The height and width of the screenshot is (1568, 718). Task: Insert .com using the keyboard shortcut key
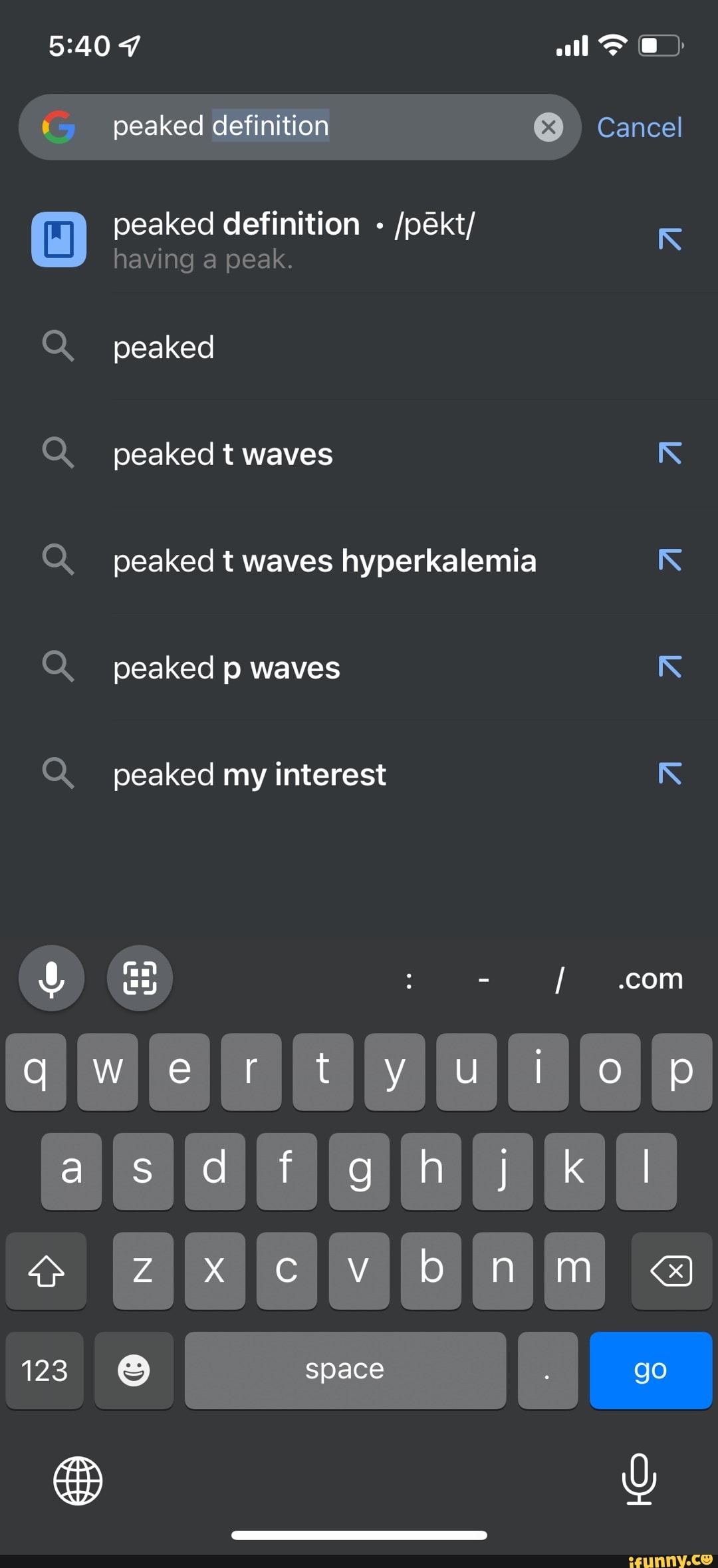(x=650, y=978)
